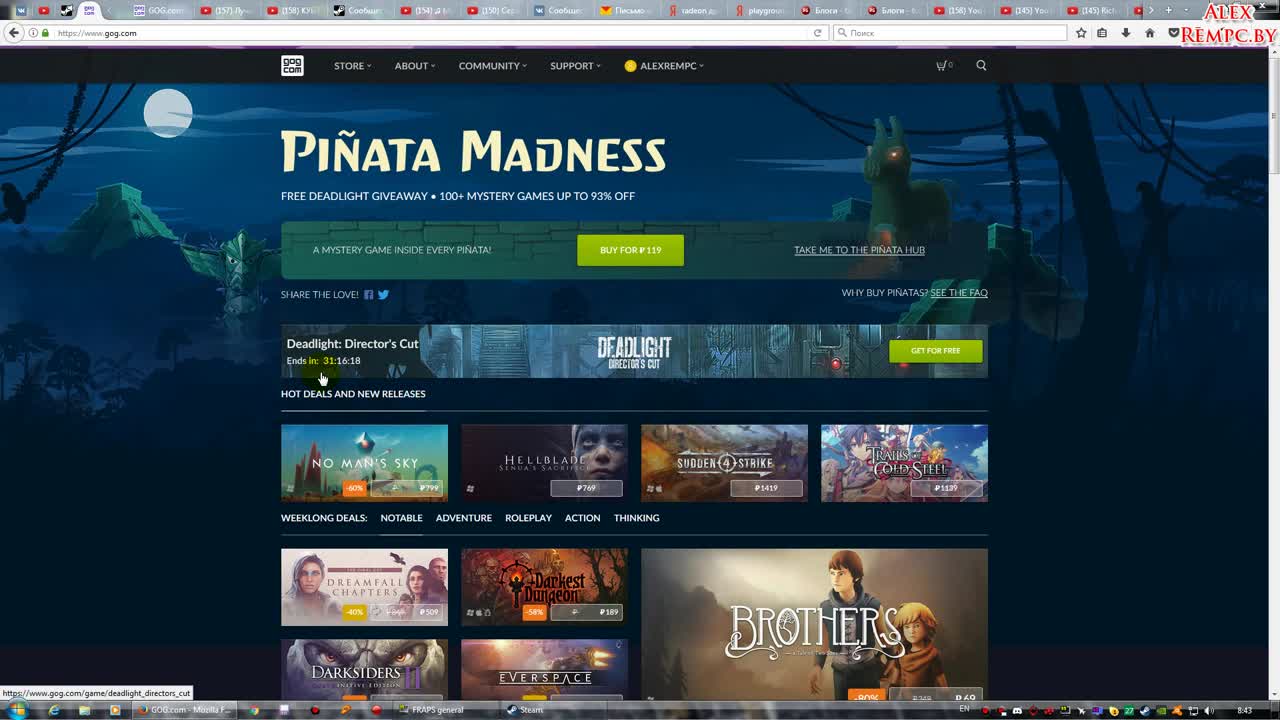Screen dimensions: 1280x720
Task: Select the ACTION weeklong deals tab
Action: pos(582,518)
